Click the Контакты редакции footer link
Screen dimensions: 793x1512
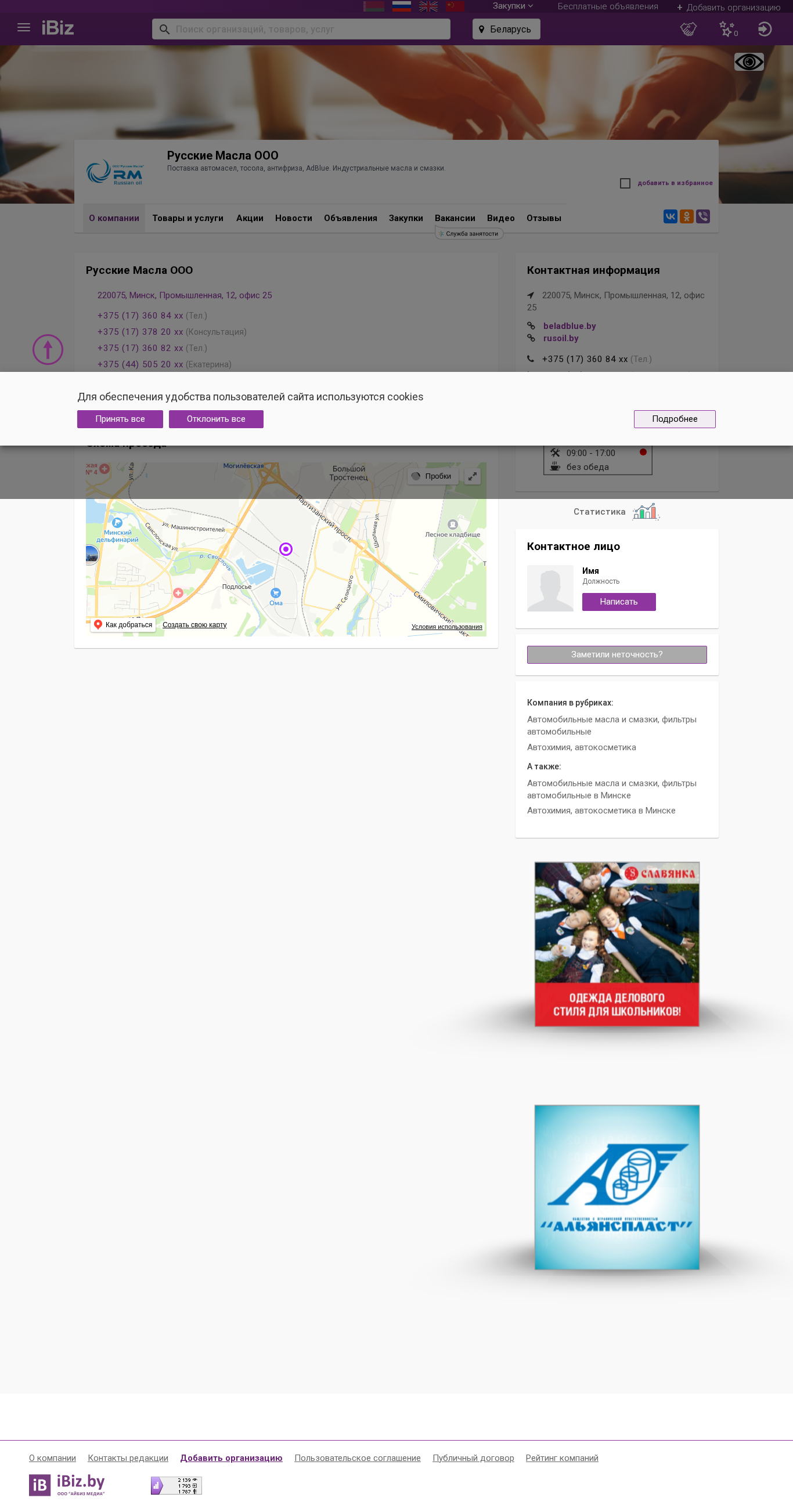click(128, 1458)
